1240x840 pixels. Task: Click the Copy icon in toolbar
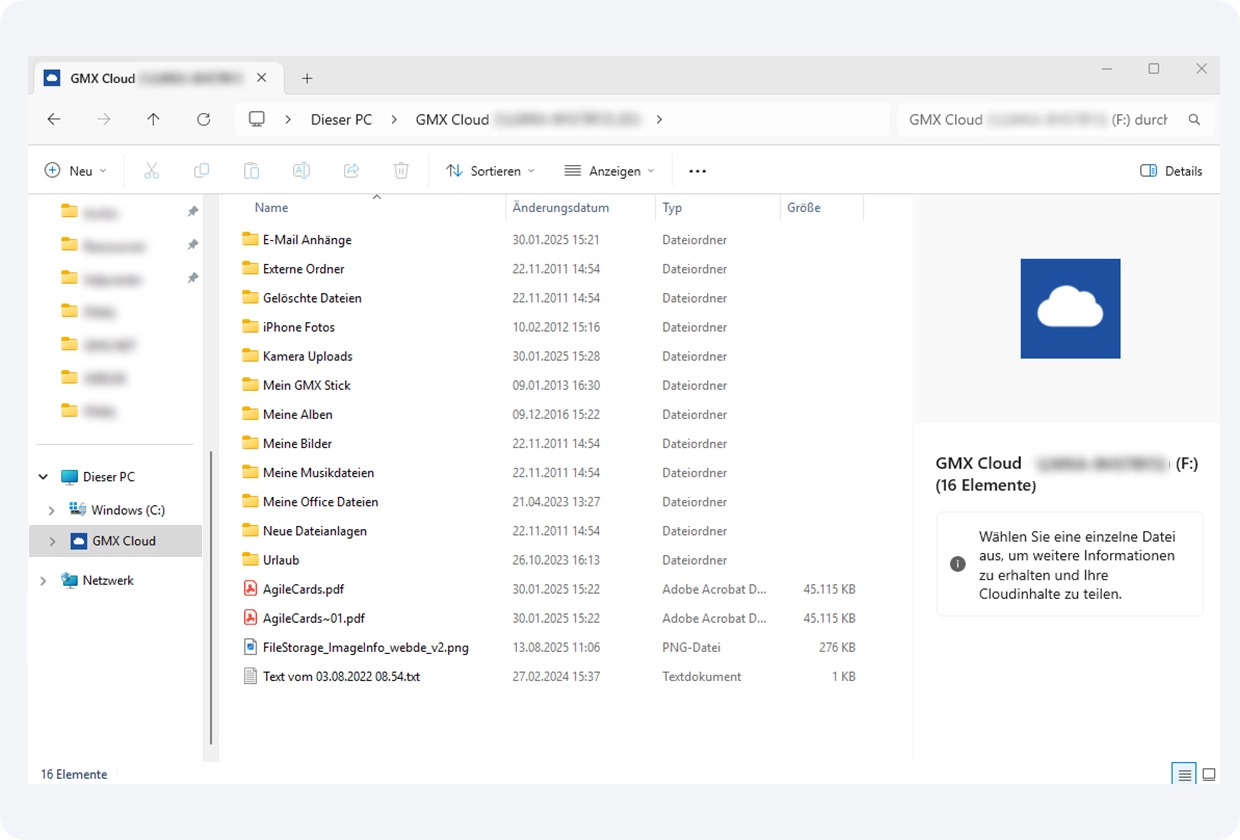pos(201,171)
